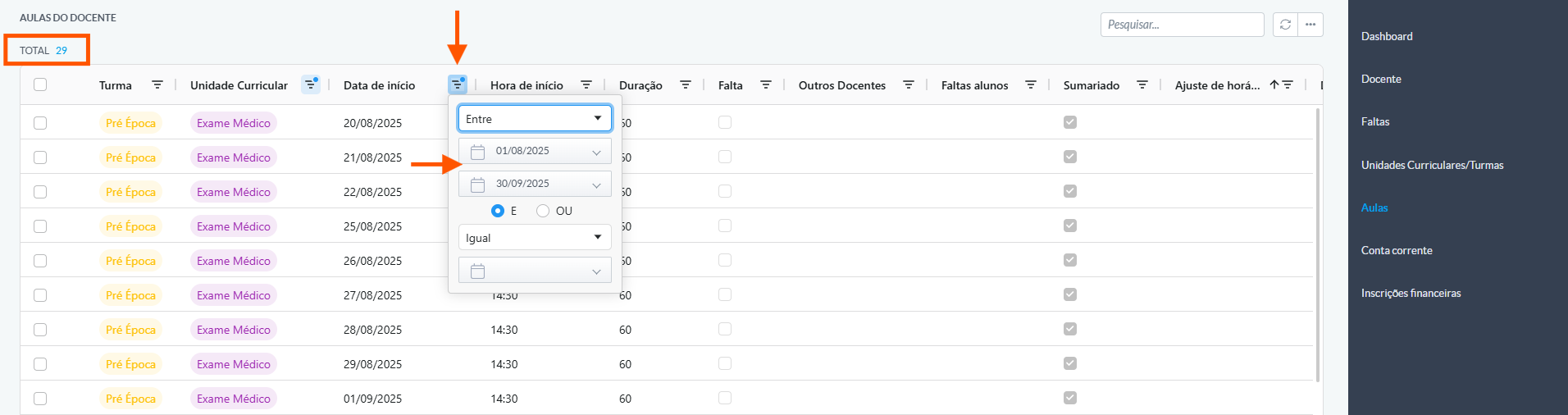Viewport: 1568px width, 415px height.
Task: Check the row checkbox for 20/08/2025
Action: (x=40, y=123)
